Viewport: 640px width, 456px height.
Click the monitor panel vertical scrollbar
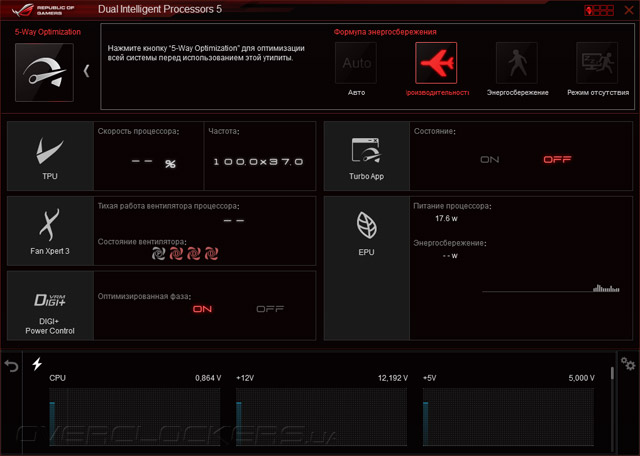612,373
